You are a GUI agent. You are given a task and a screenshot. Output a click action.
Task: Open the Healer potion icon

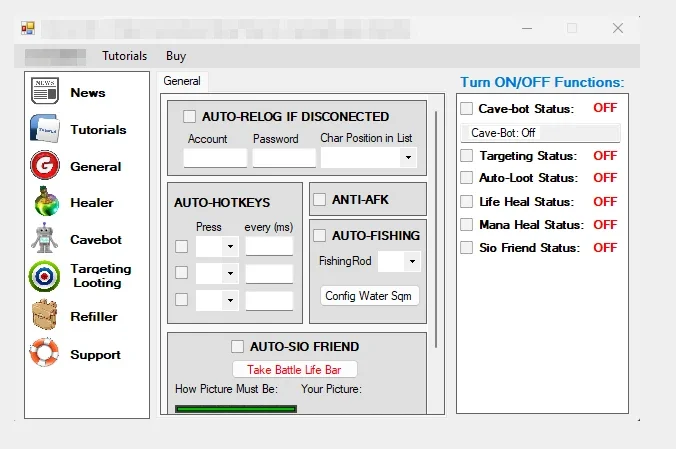(x=47, y=201)
